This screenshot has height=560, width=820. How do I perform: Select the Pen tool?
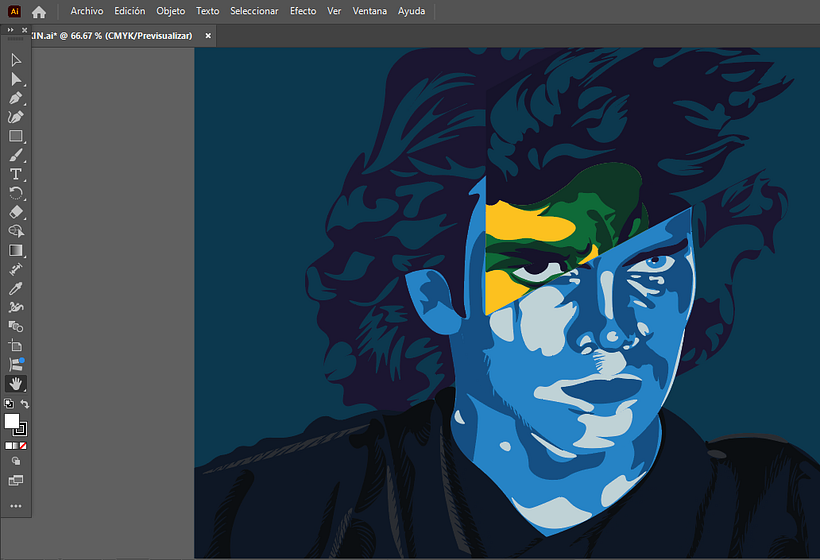point(16,98)
